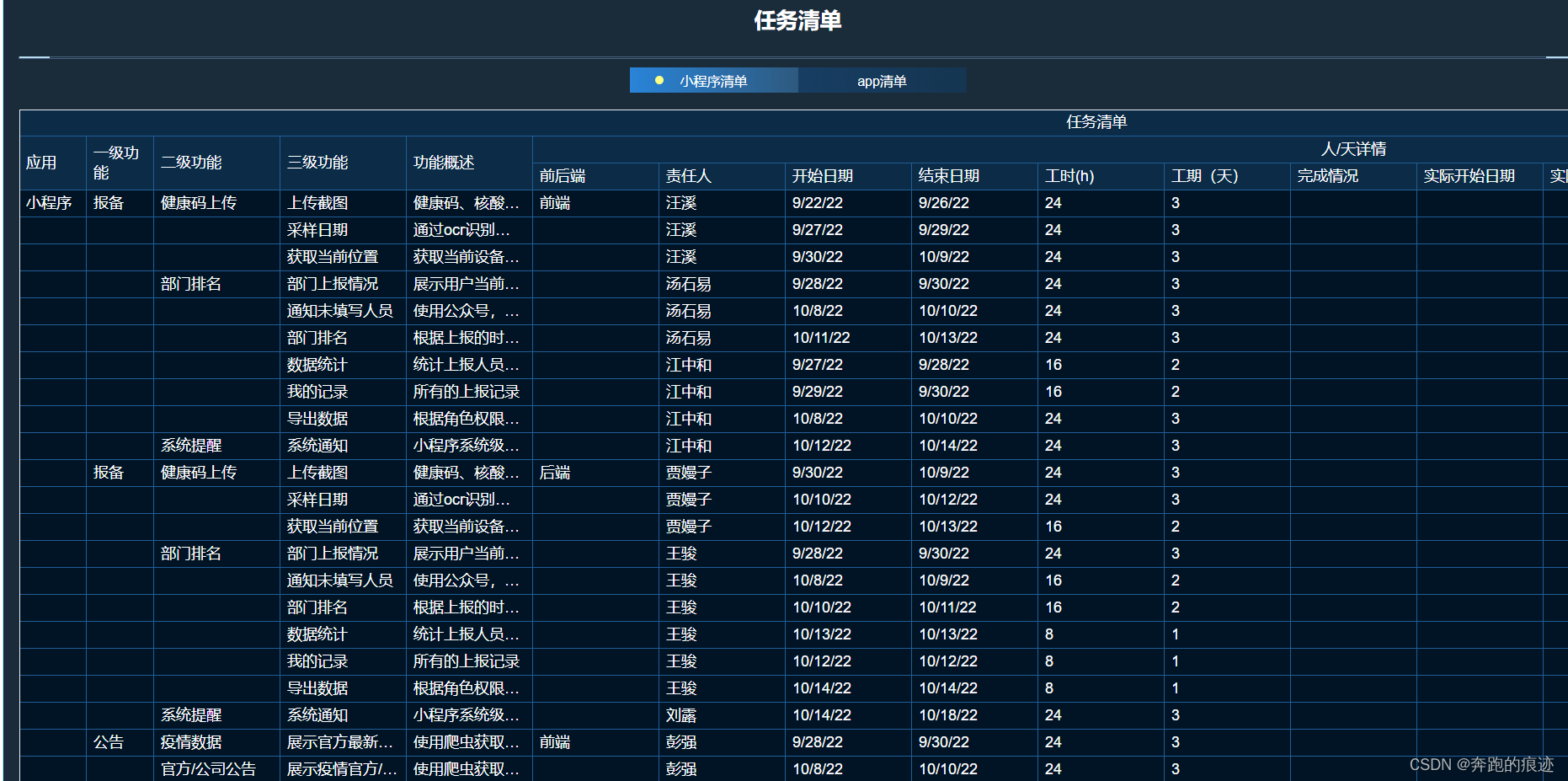Click the 三级功能 column header
This screenshot has width=1568, height=781.
pyautogui.click(x=343, y=163)
